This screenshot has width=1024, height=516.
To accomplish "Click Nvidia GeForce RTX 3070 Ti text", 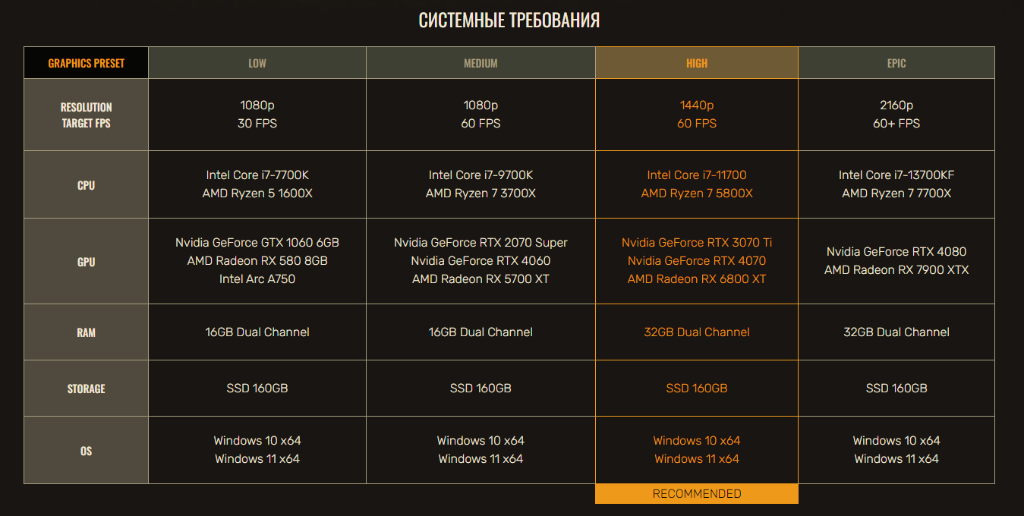I will 697,243.
